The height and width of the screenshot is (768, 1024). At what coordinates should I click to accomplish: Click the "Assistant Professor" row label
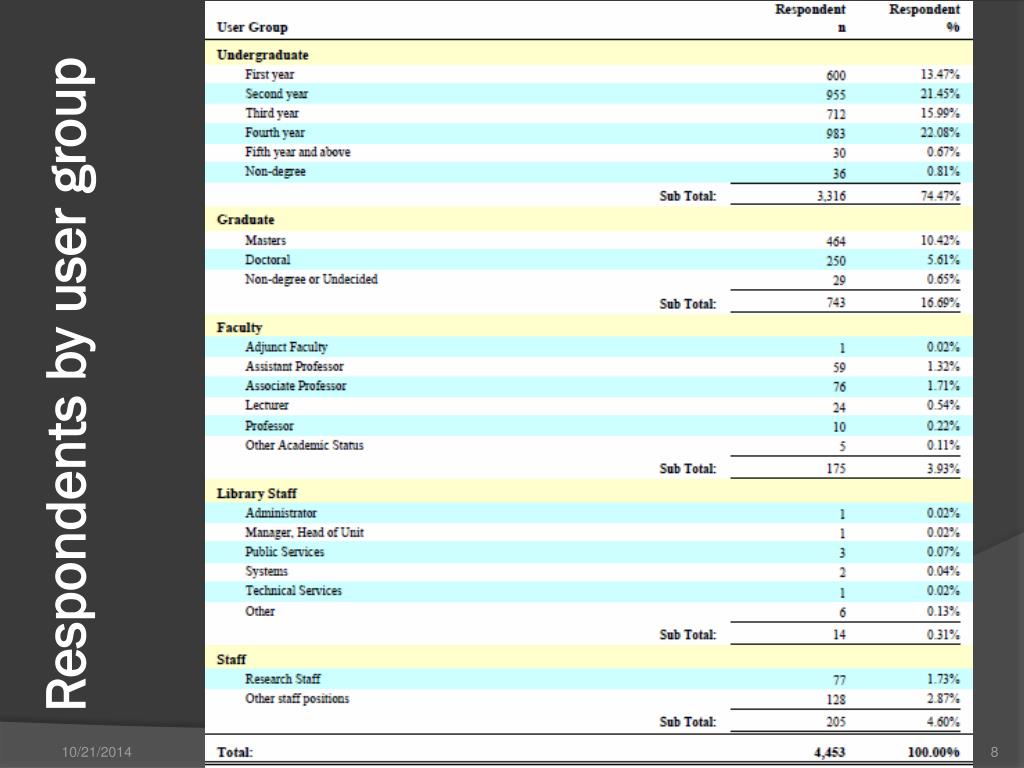[295, 366]
